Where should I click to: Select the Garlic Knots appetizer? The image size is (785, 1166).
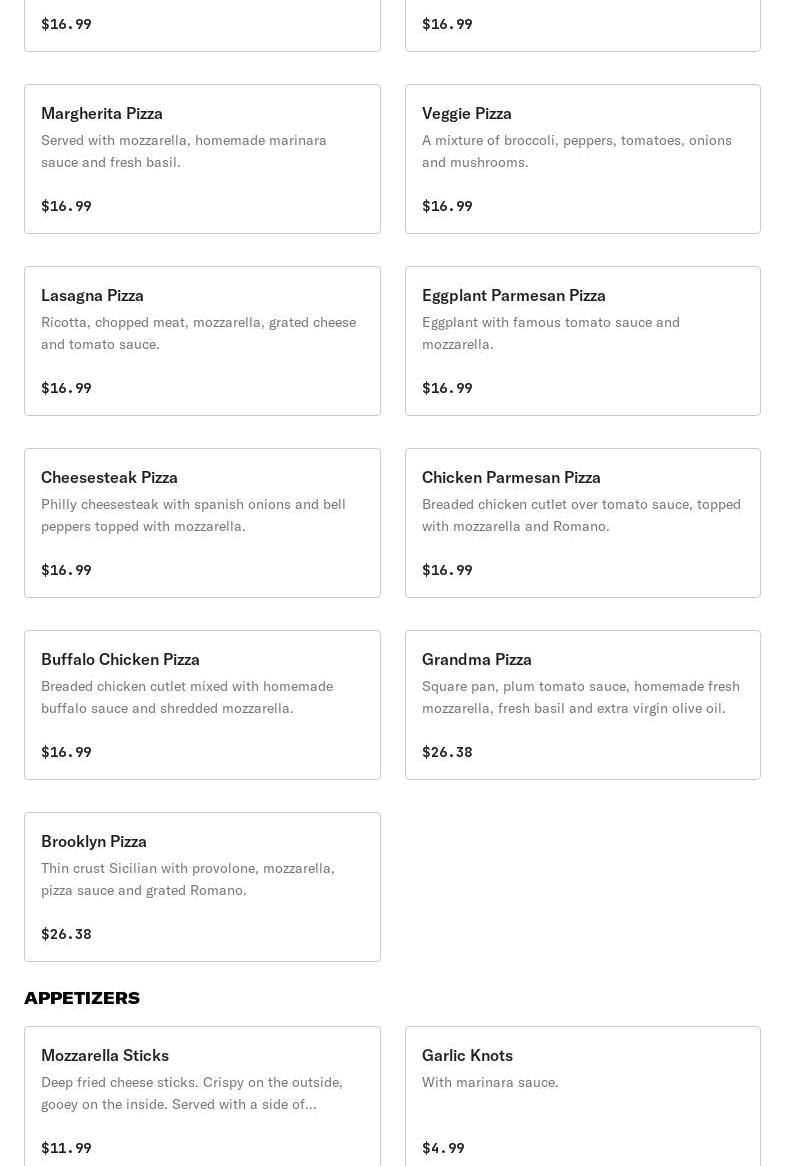[x=583, y=1097]
